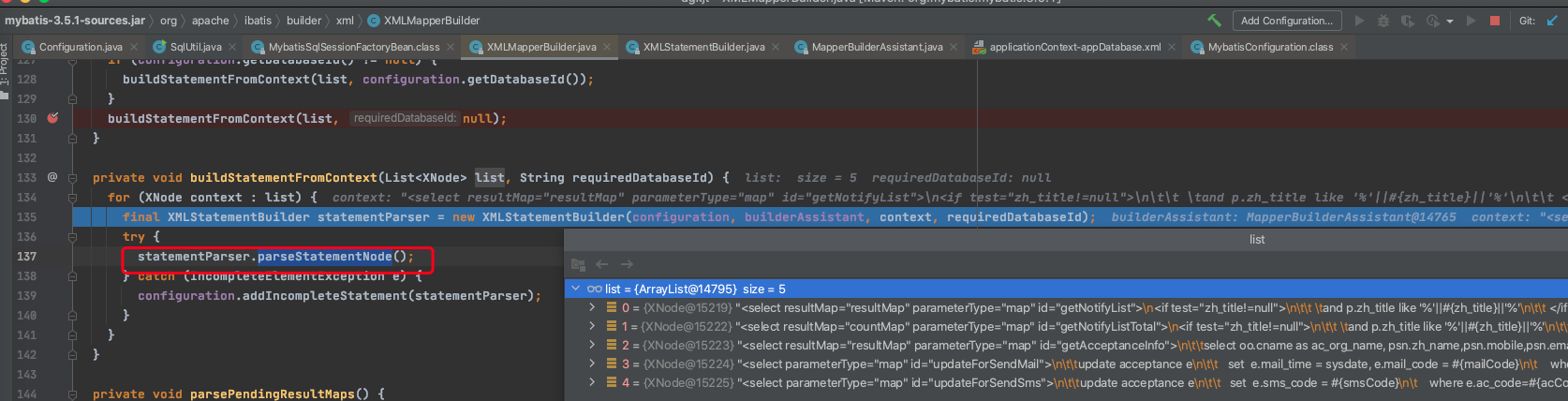
Task: Expand XNode item 3 in list
Action: 591,364
